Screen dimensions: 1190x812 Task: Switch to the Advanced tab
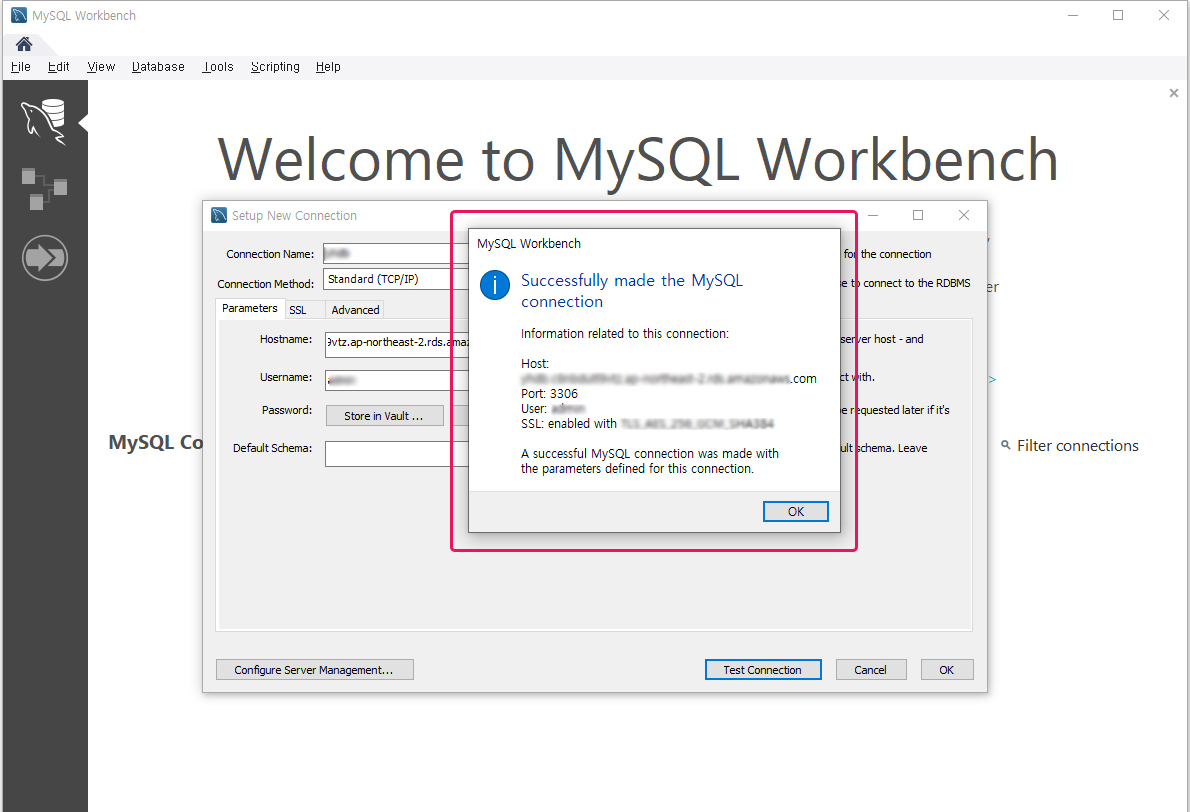(x=355, y=310)
